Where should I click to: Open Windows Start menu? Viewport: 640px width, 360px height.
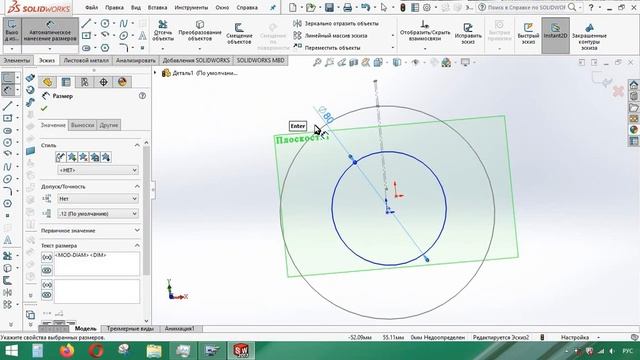11,351
